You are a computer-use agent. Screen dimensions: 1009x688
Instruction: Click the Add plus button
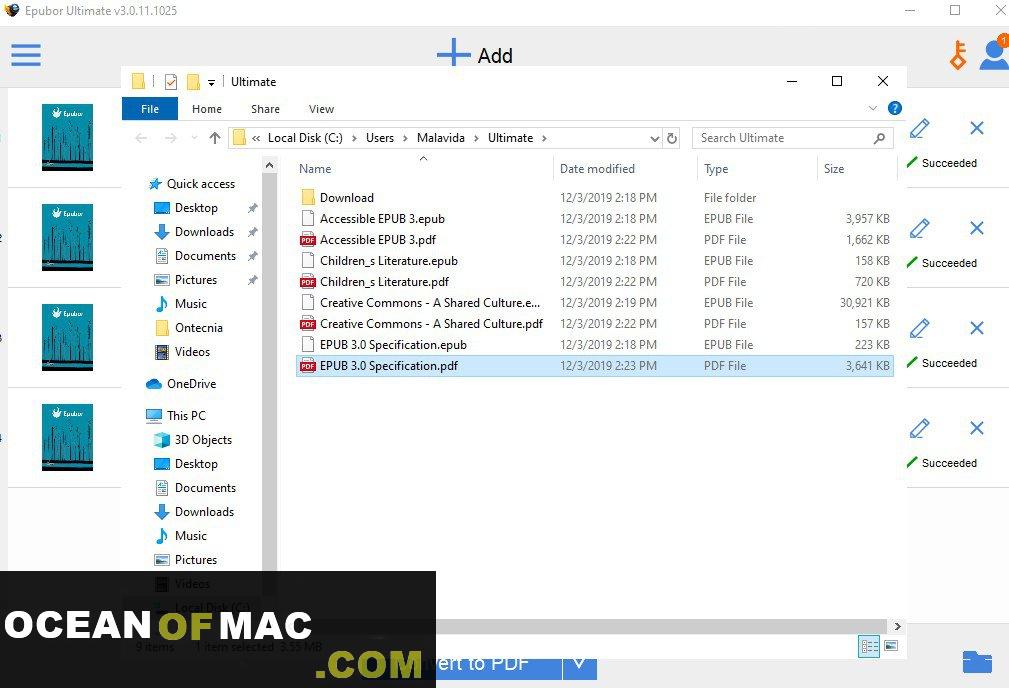(x=474, y=54)
